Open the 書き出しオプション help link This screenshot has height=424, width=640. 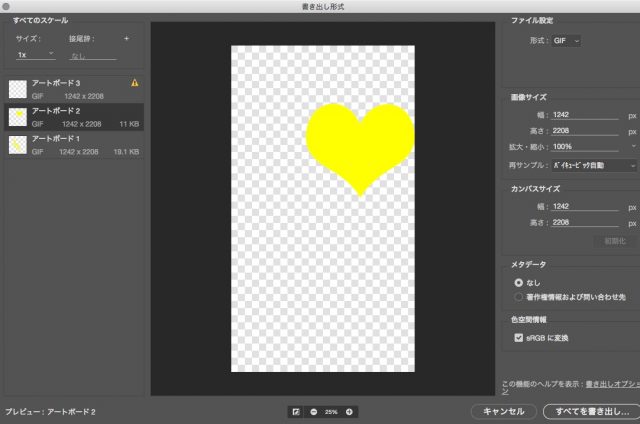pyautogui.click(x=611, y=384)
